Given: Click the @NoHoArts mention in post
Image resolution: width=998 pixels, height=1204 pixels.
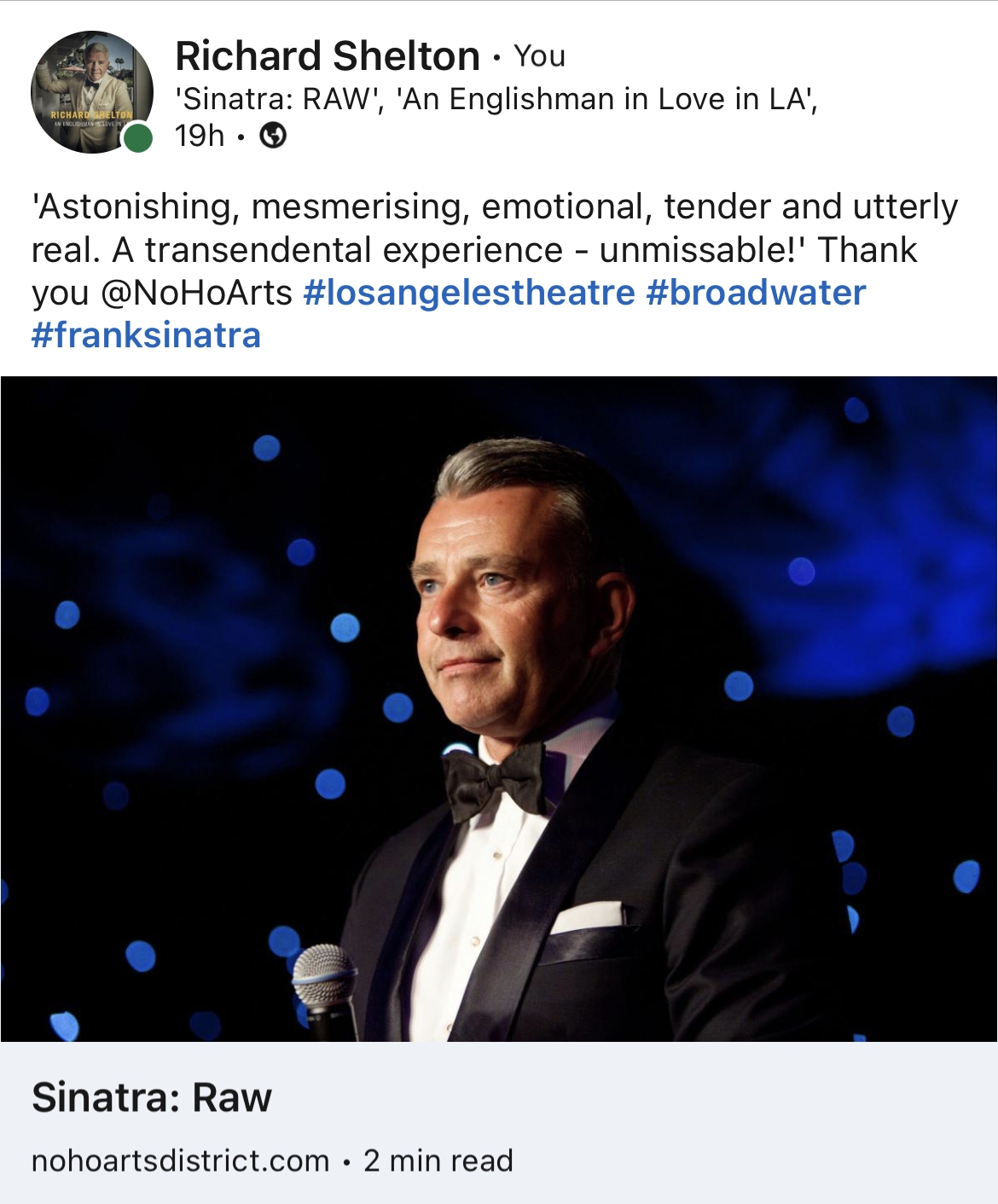Looking at the screenshot, I should pyautogui.click(x=197, y=293).
